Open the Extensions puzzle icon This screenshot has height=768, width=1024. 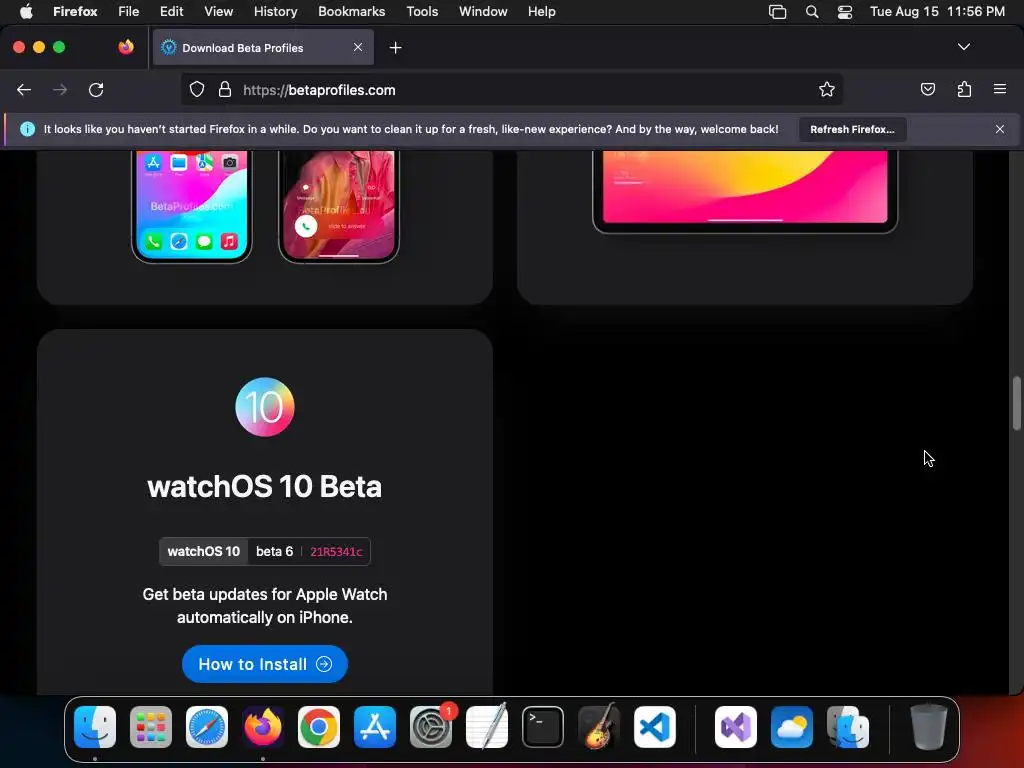[x=964, y=89]
